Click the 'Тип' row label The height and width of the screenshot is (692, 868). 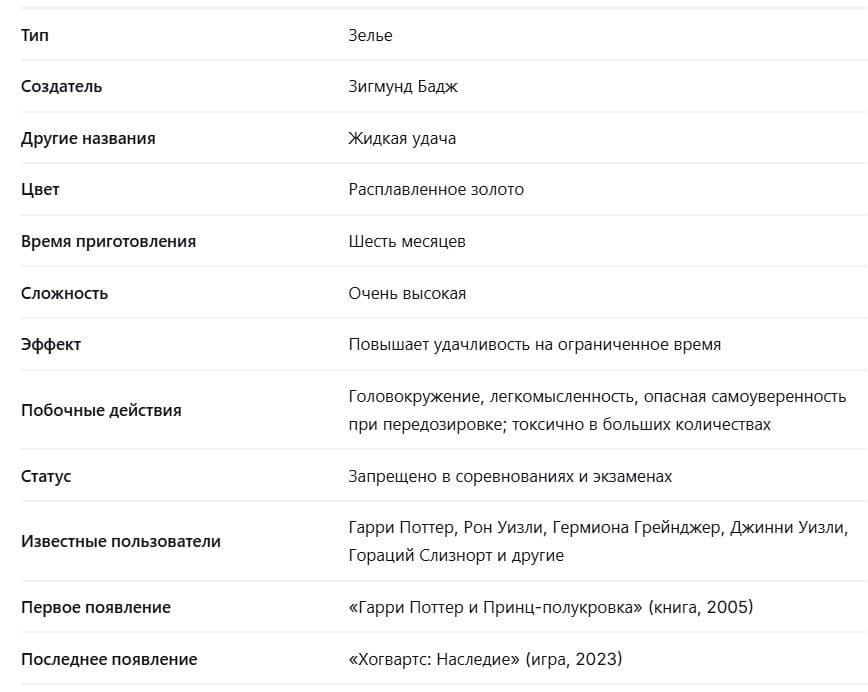pos(34,35)
